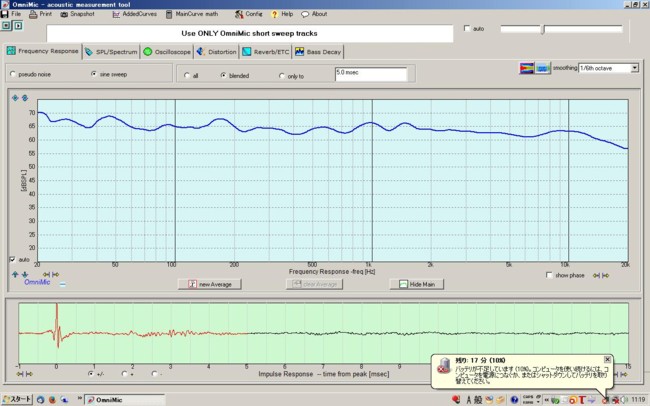Click the top right slider handle
This screenshot has height=406, width=650.
pos(543,29)
